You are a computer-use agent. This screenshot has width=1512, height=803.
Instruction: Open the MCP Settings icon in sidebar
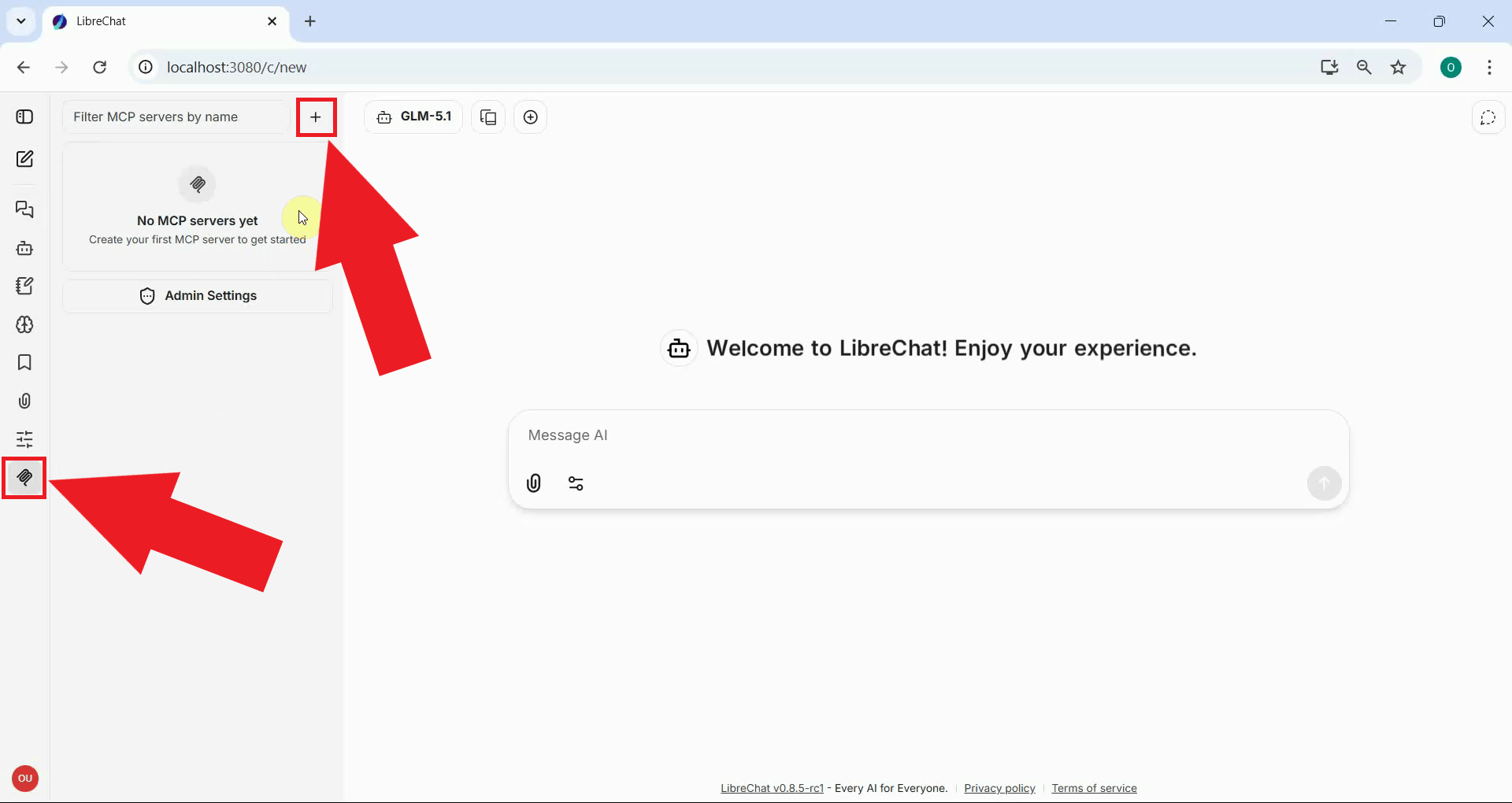pyautogui.click(x=24, y=477)
